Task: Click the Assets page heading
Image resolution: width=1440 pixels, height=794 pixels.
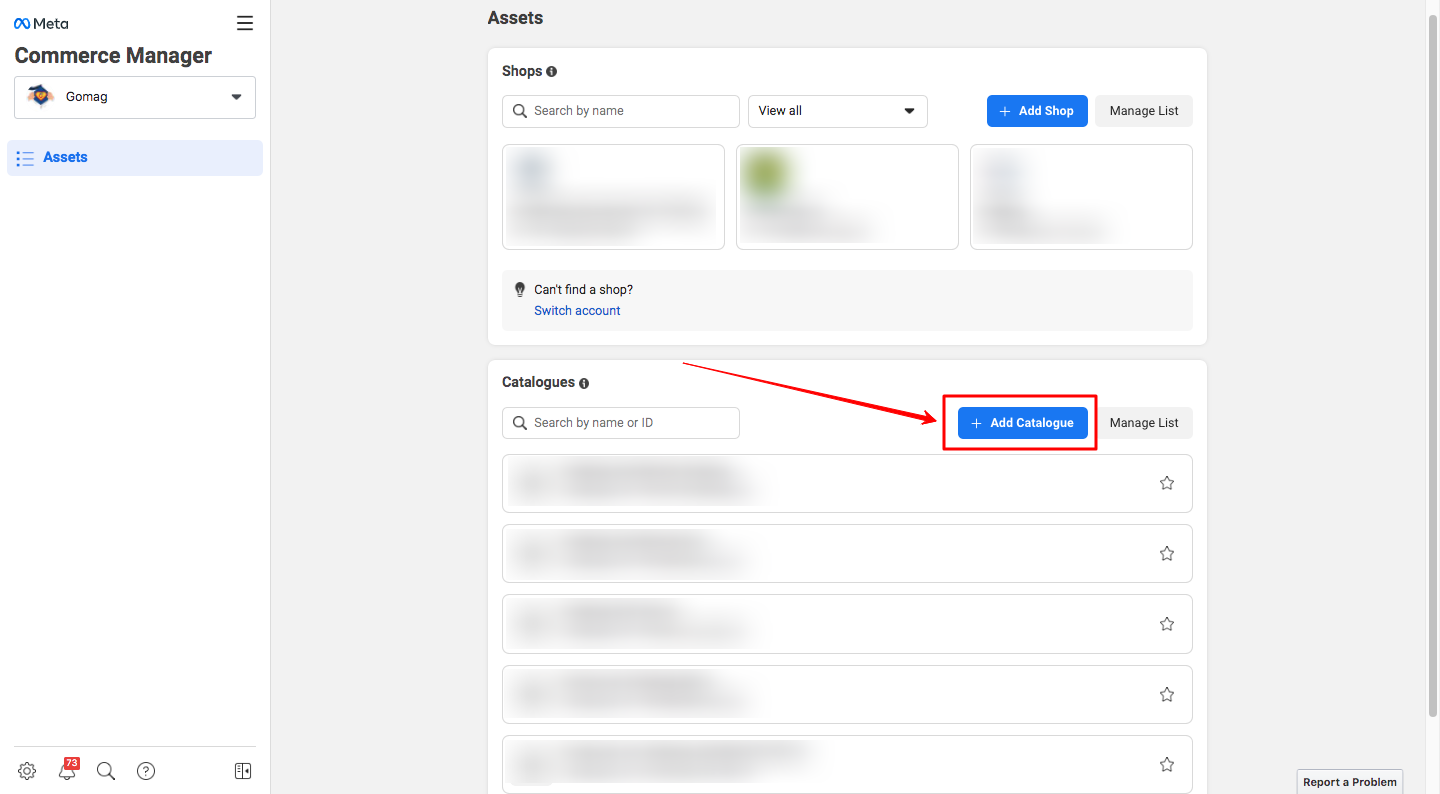Action: (x=515, y=18)
